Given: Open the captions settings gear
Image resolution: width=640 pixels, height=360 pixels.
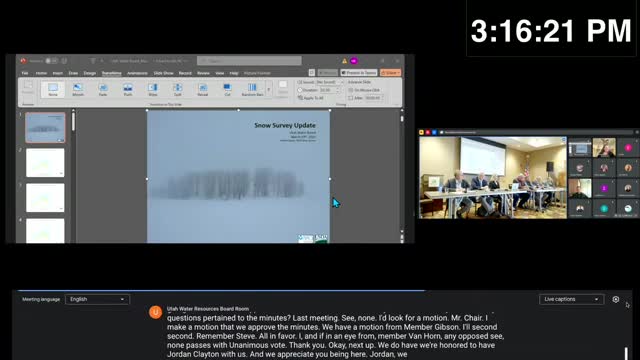Looking at the screenshot, I should pyautogui.click(x=616, y=299).
